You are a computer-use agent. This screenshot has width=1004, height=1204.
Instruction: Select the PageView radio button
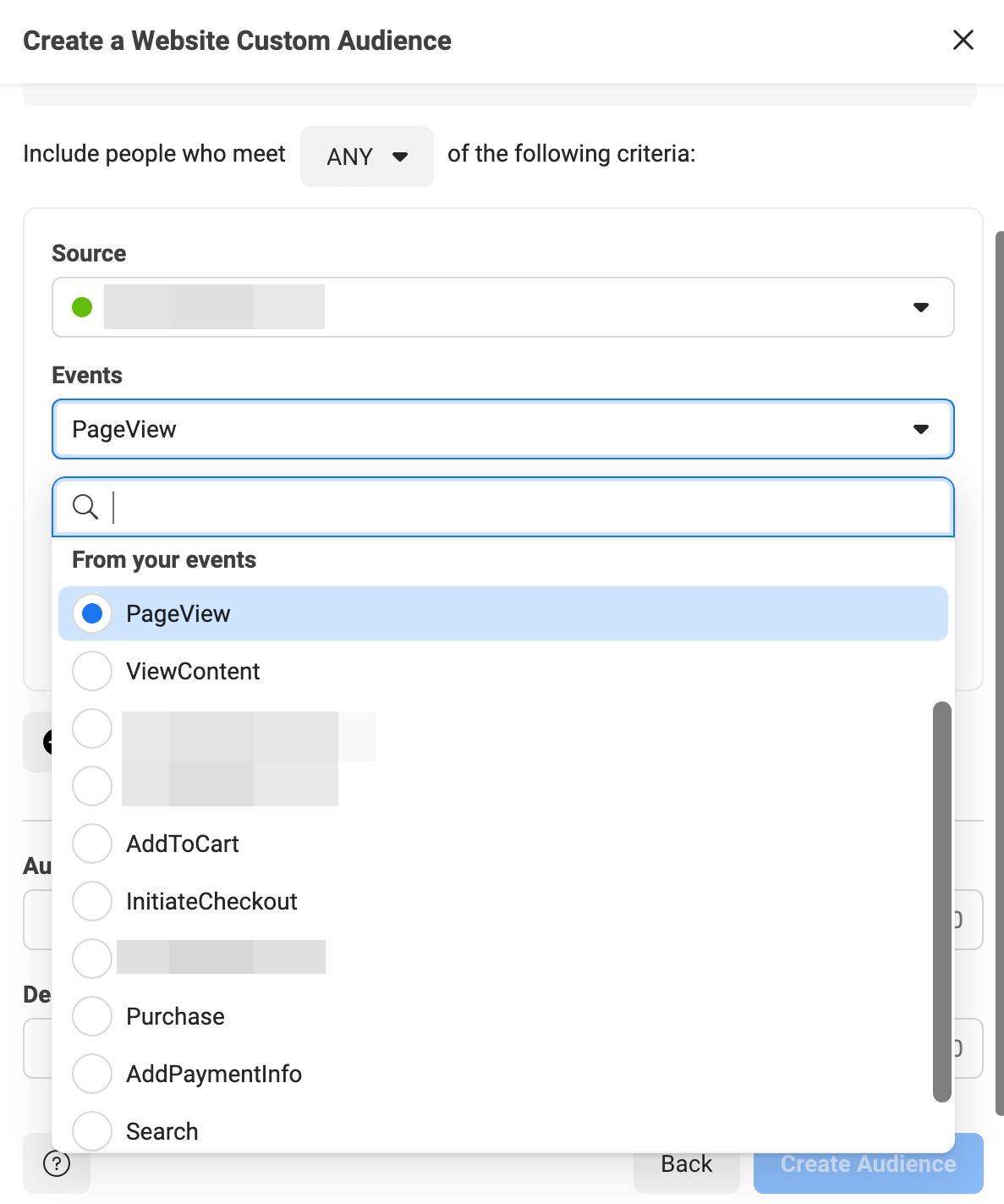coord(92,613)
